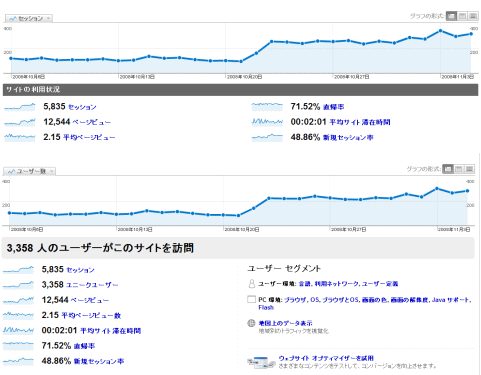Screen dimensions: 481x375
Task: Click the sparkline beside 5,835 セッション under サイトの利用状況
Action: (20, 107)
